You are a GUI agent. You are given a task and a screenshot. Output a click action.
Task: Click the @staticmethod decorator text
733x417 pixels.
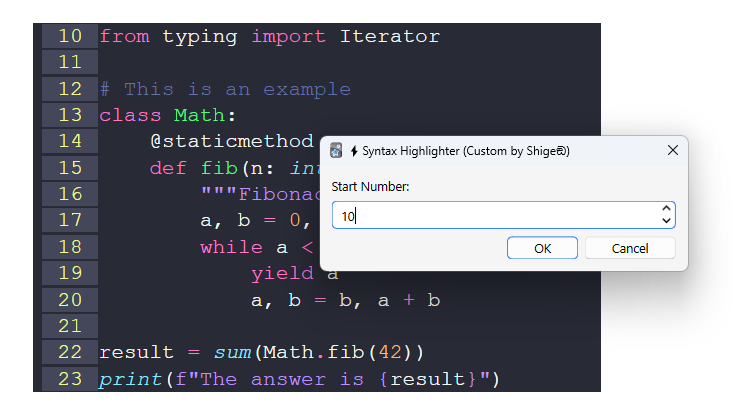click(x=232, y=141)
